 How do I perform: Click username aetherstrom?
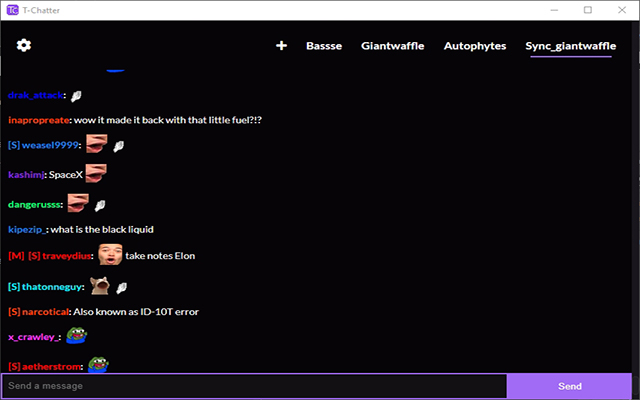point(51,366)
